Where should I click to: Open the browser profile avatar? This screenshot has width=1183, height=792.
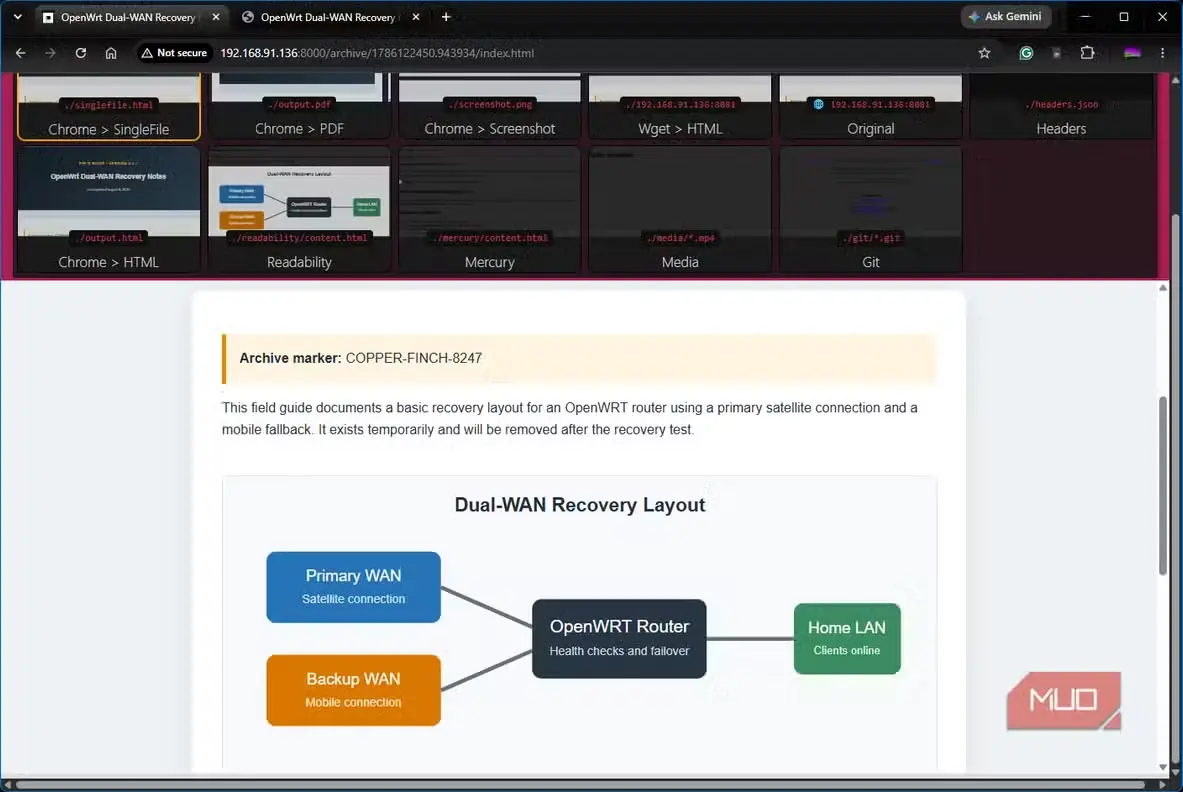(x=1132, y=53)
